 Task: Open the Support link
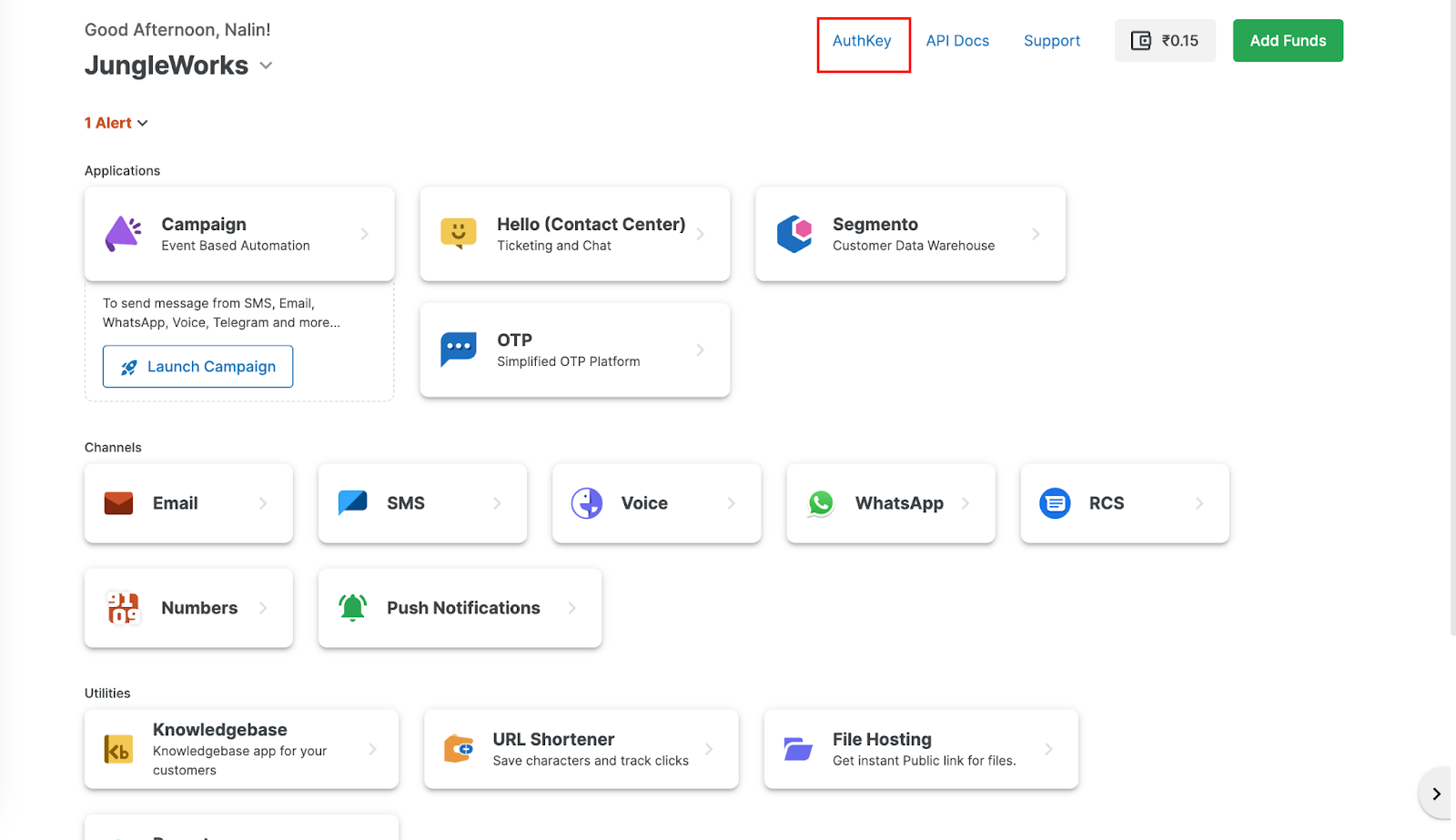pos(1052,41)
